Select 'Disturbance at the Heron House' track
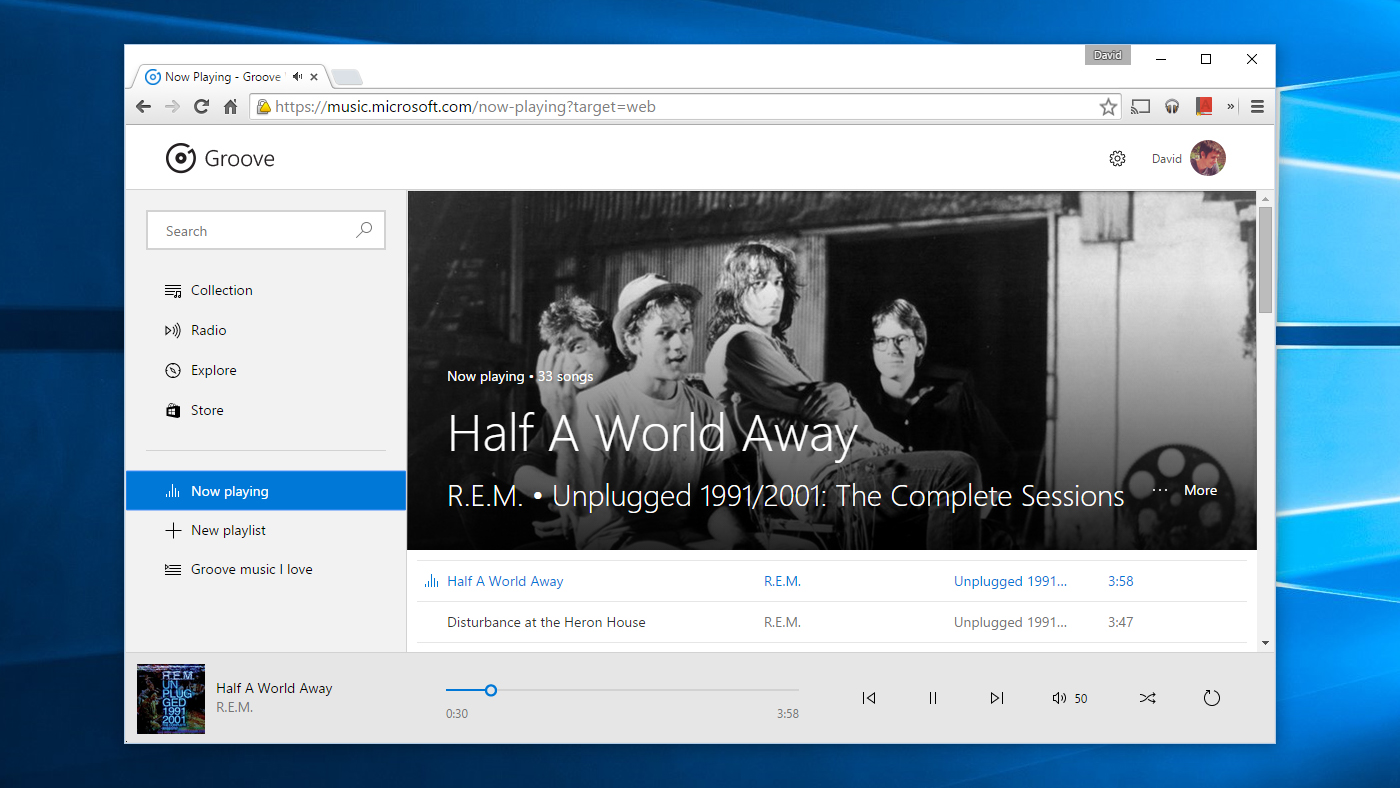The height and width of the screenshot is (788, 1400). tap(546, 622)
